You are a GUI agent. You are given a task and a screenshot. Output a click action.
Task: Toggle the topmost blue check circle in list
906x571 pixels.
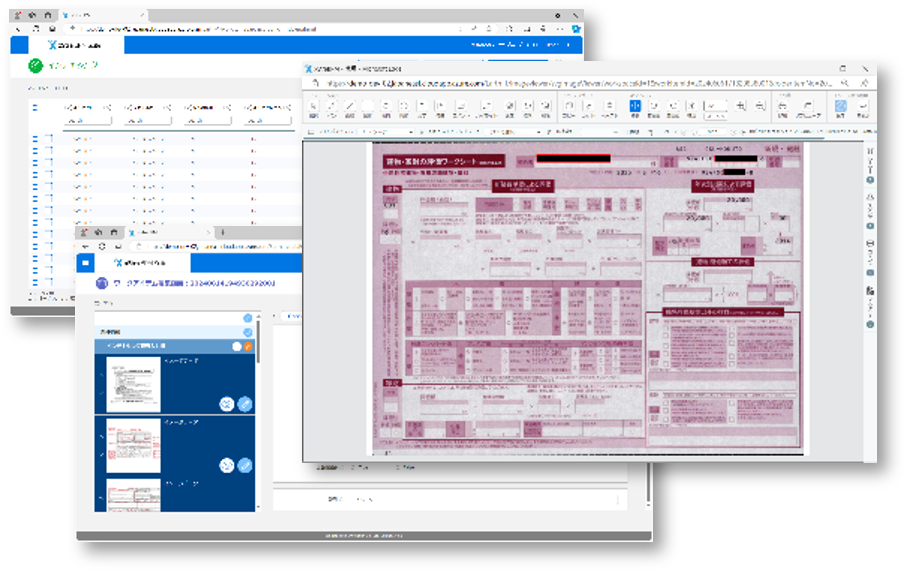click(248, 318)
